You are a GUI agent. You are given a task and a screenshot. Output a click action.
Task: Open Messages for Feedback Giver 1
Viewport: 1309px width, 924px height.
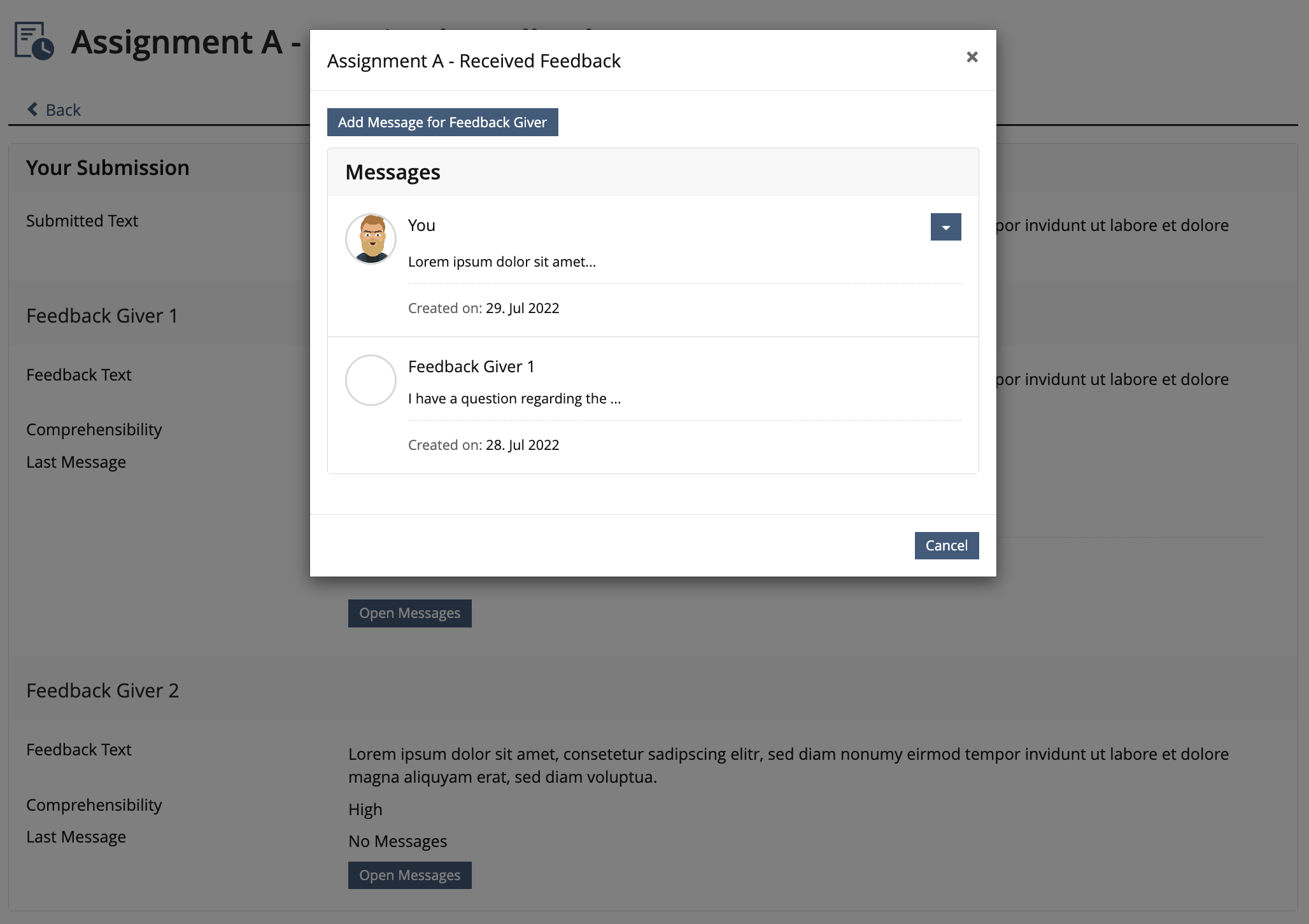click(x=409, y=613)
